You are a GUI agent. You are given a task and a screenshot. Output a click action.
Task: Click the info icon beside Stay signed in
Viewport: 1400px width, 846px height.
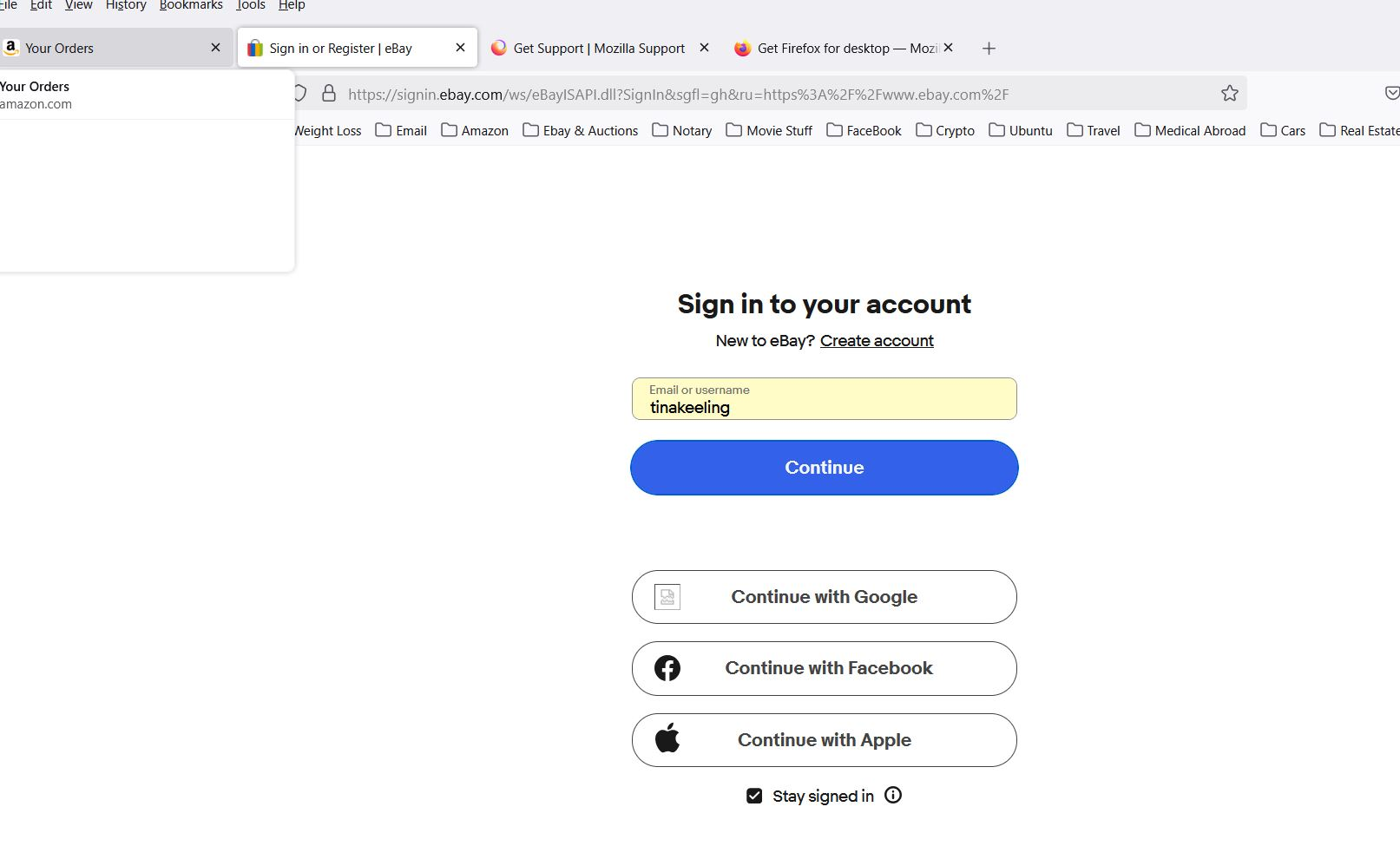pos(893,795)
